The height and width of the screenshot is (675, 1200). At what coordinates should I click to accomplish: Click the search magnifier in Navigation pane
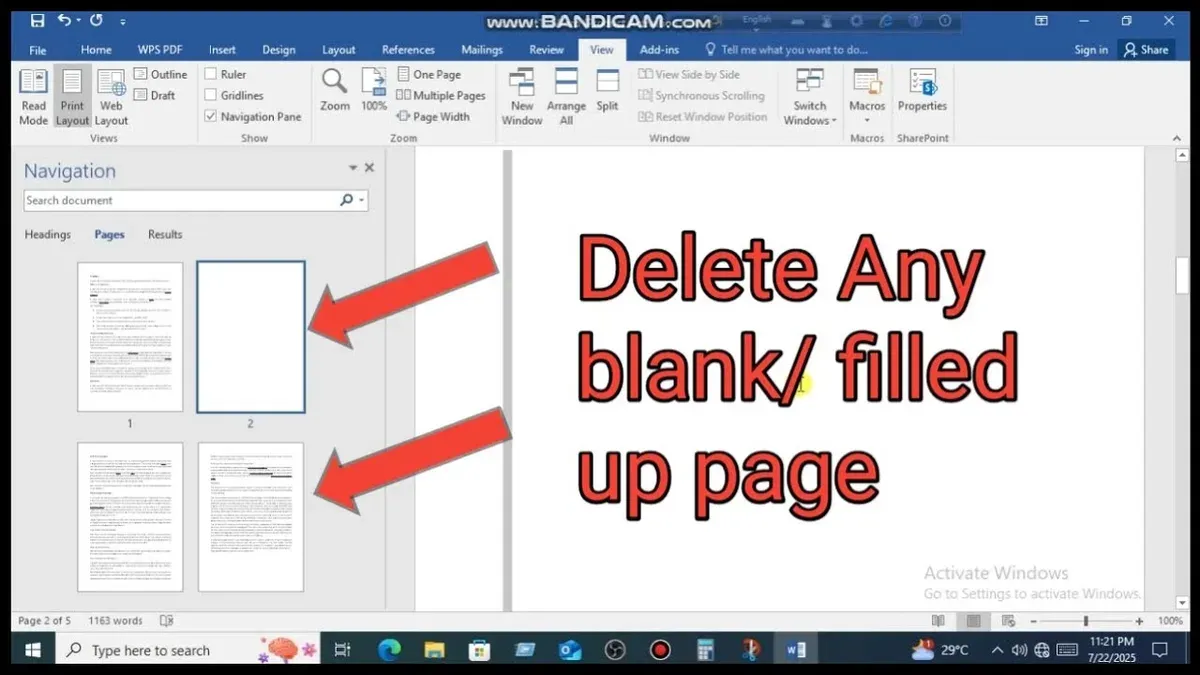point(346,200)
